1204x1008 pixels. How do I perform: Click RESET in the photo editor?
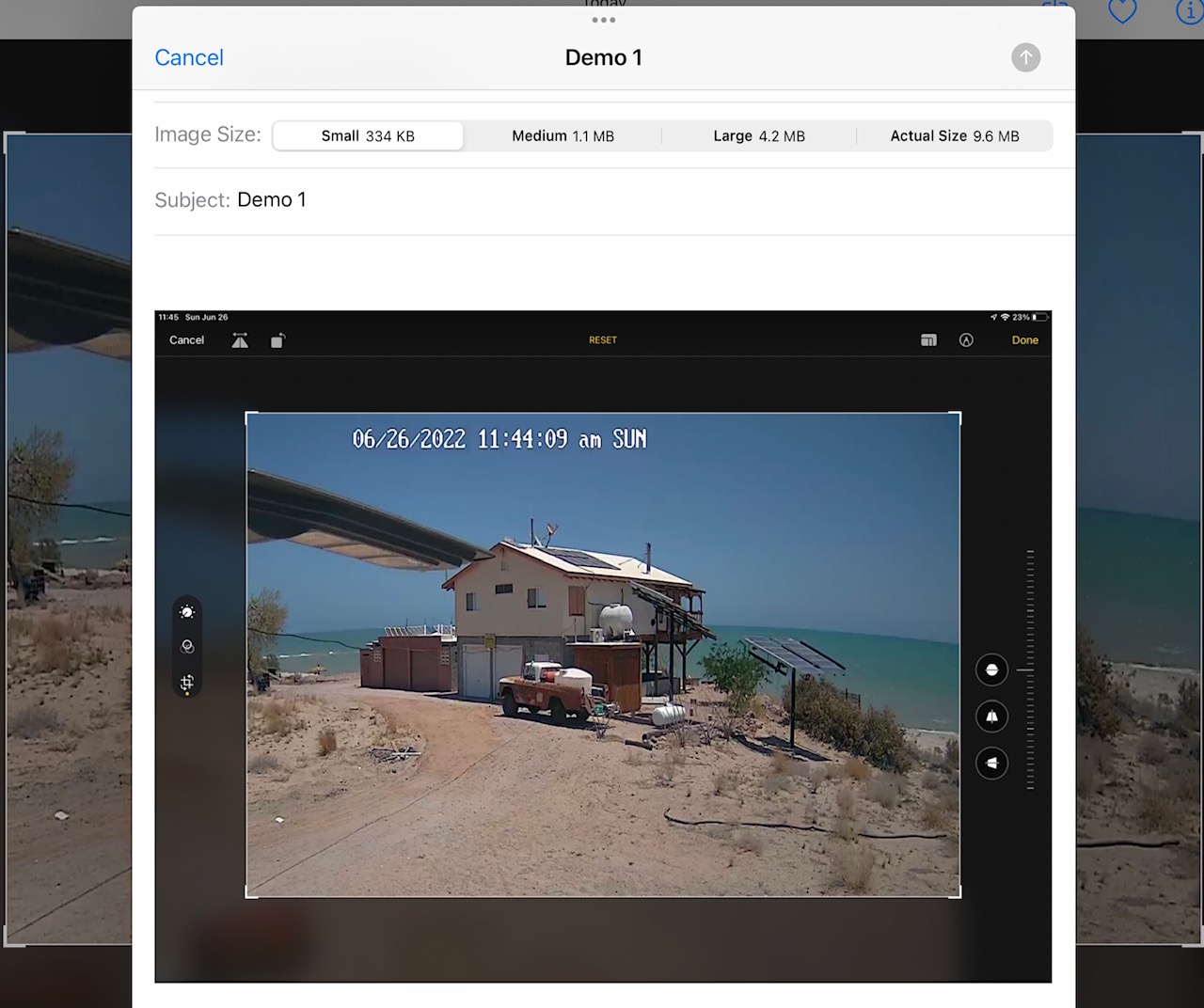(603, 340)
